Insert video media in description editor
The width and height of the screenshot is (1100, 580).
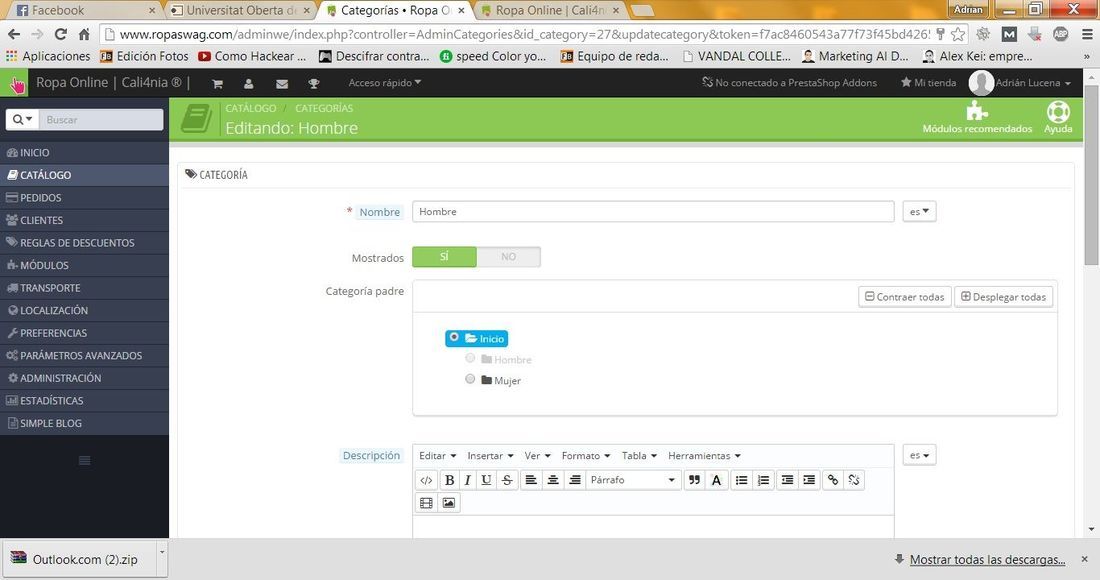pos(426,503)
